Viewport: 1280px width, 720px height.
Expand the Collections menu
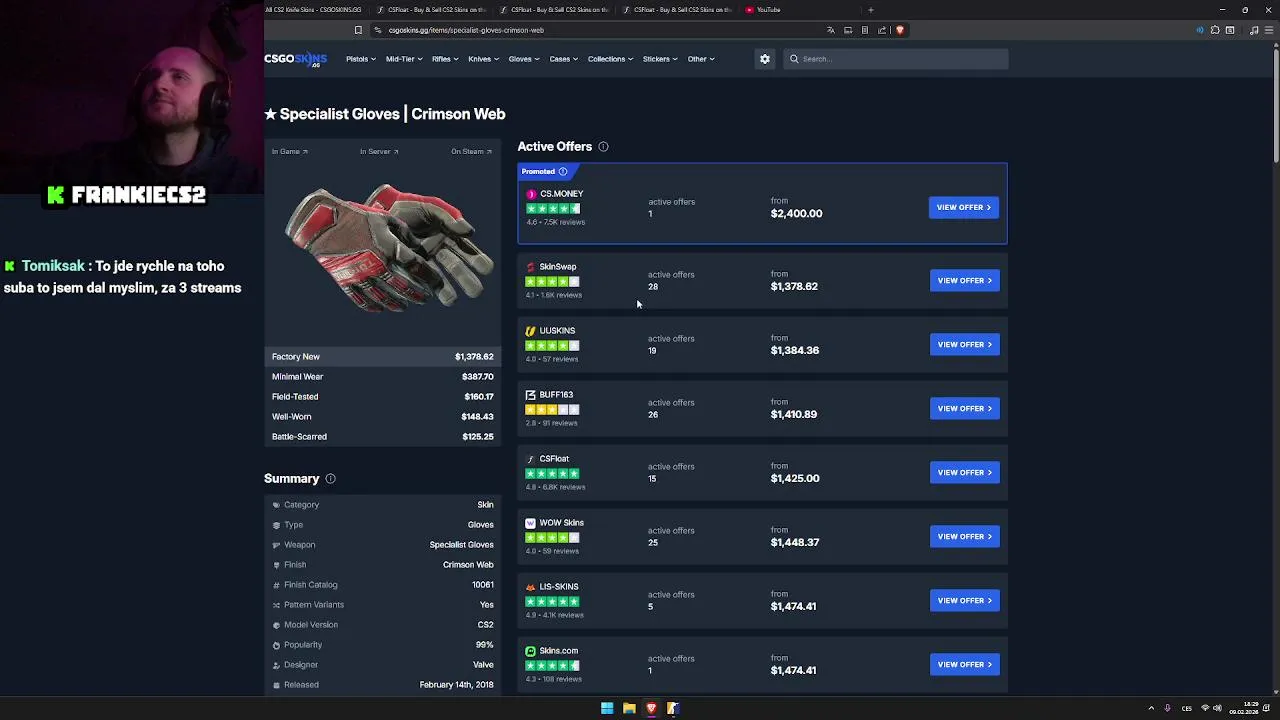[x=611, y=59]
